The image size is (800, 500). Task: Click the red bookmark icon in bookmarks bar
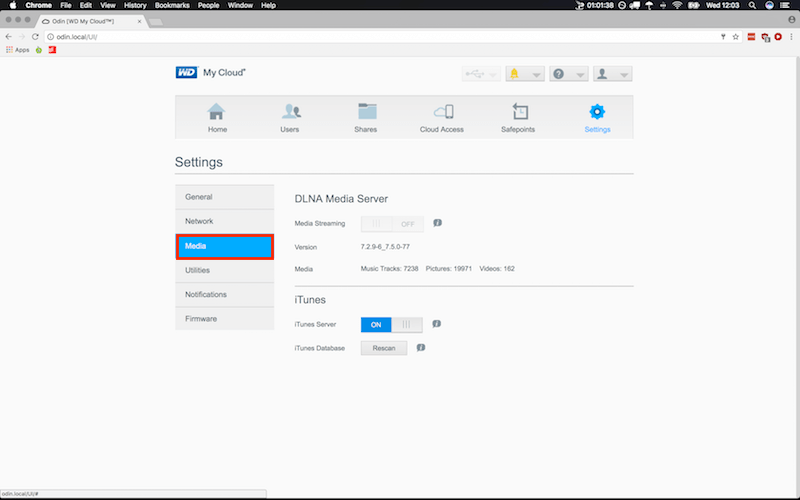click(52, 50)
